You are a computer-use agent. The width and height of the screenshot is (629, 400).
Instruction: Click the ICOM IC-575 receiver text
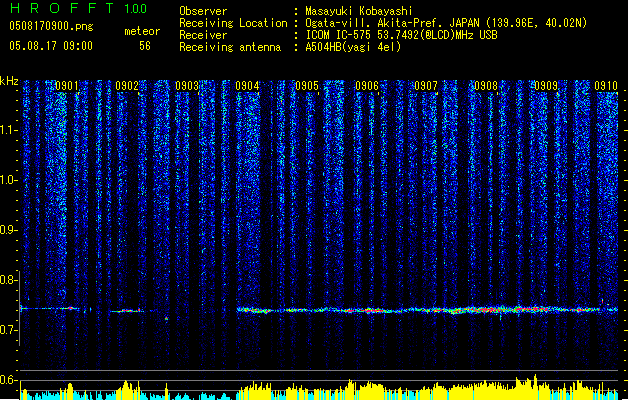click(x=401, y=35)
